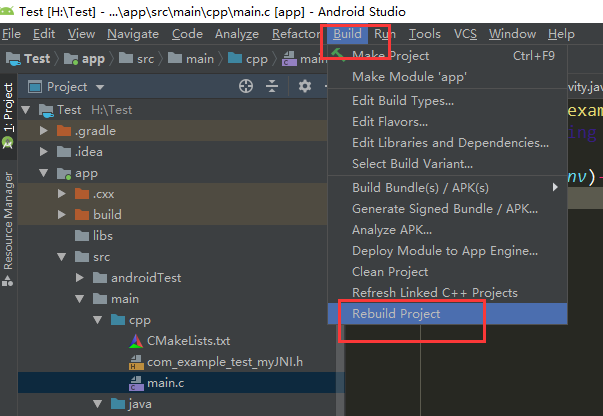Image resolution: width=603 pixels, height=416 pixels.
Task: Collapse the java folder arrow
Action: click(98, 404)
